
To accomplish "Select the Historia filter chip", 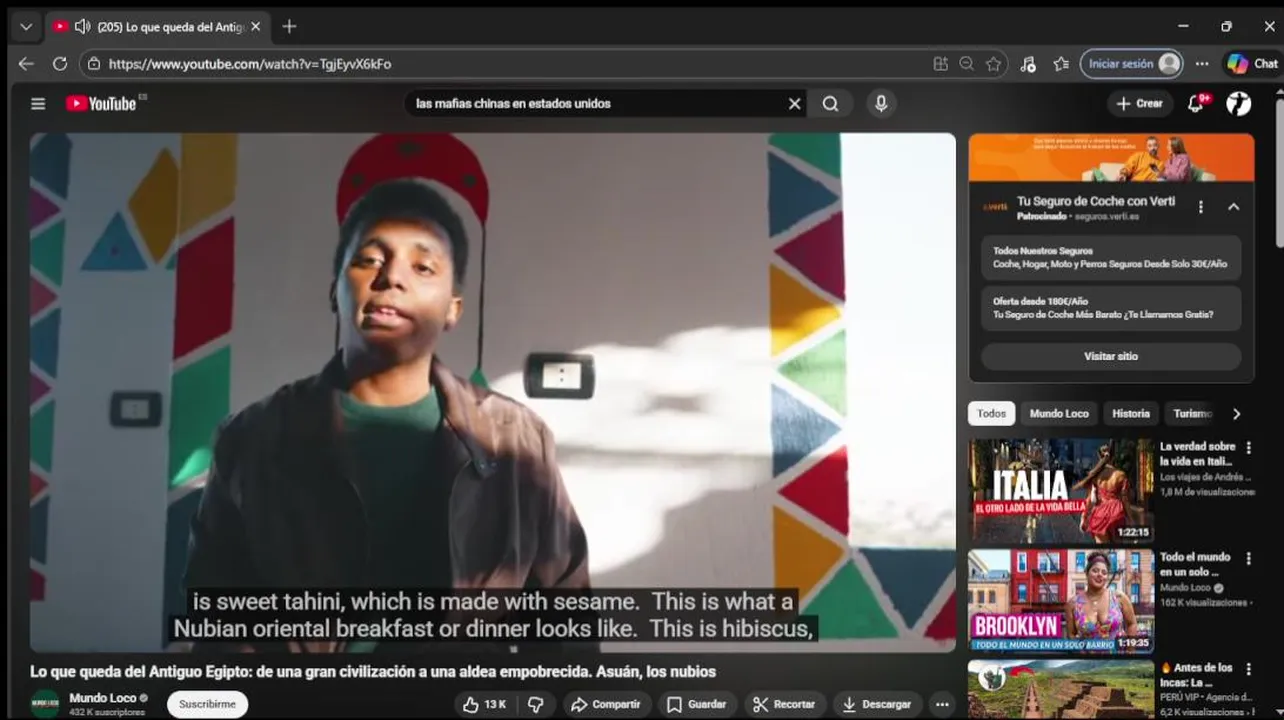I will (x=1131, y=413).
